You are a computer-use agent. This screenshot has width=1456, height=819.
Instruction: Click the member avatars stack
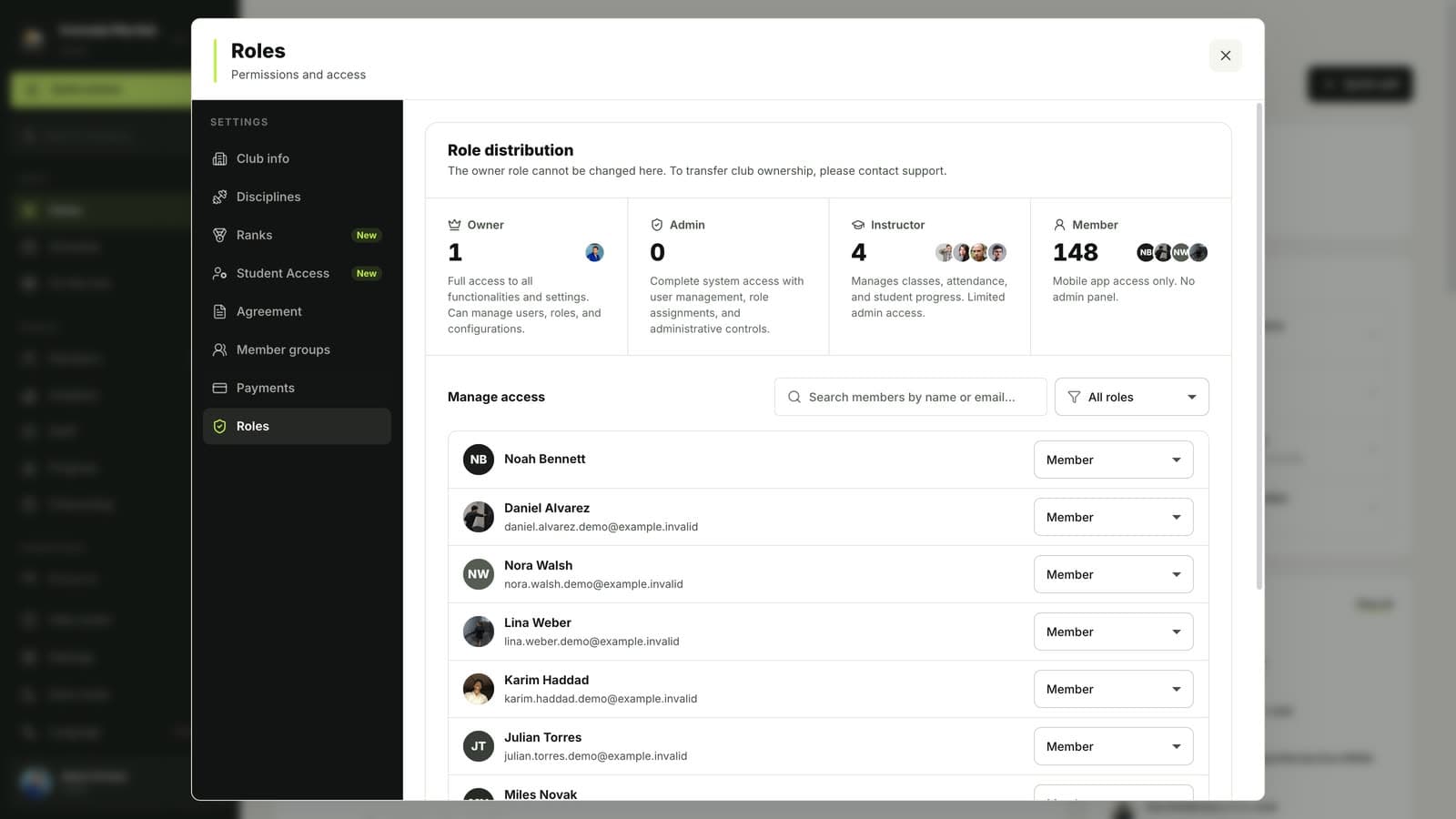pos(1172,252)
